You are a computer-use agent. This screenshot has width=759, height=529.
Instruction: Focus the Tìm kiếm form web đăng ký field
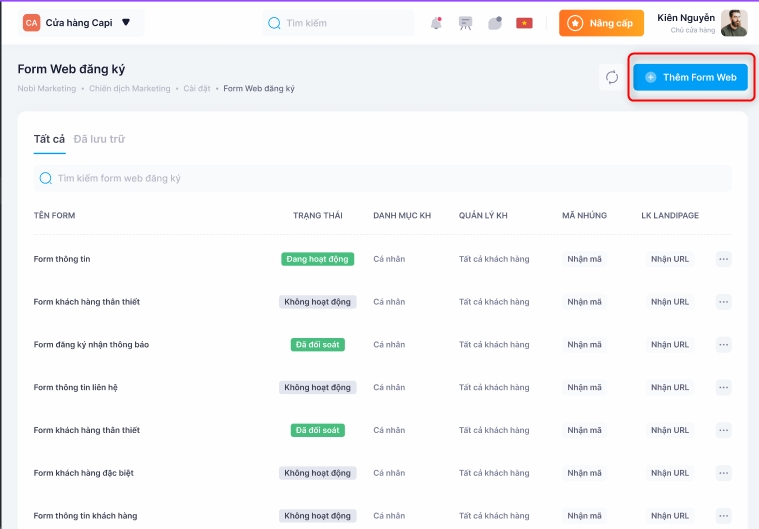point(382,178)
